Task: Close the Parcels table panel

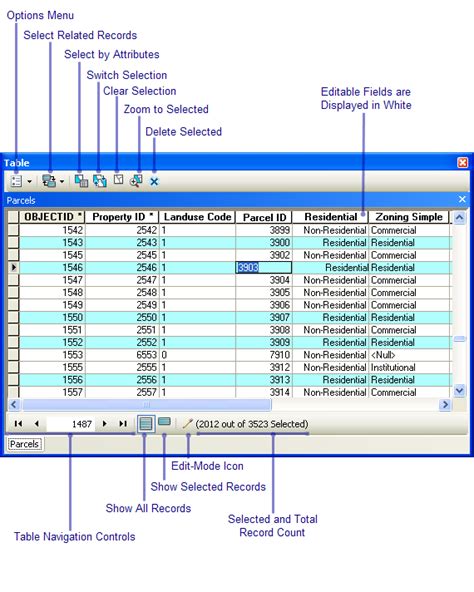Action: 462,199
